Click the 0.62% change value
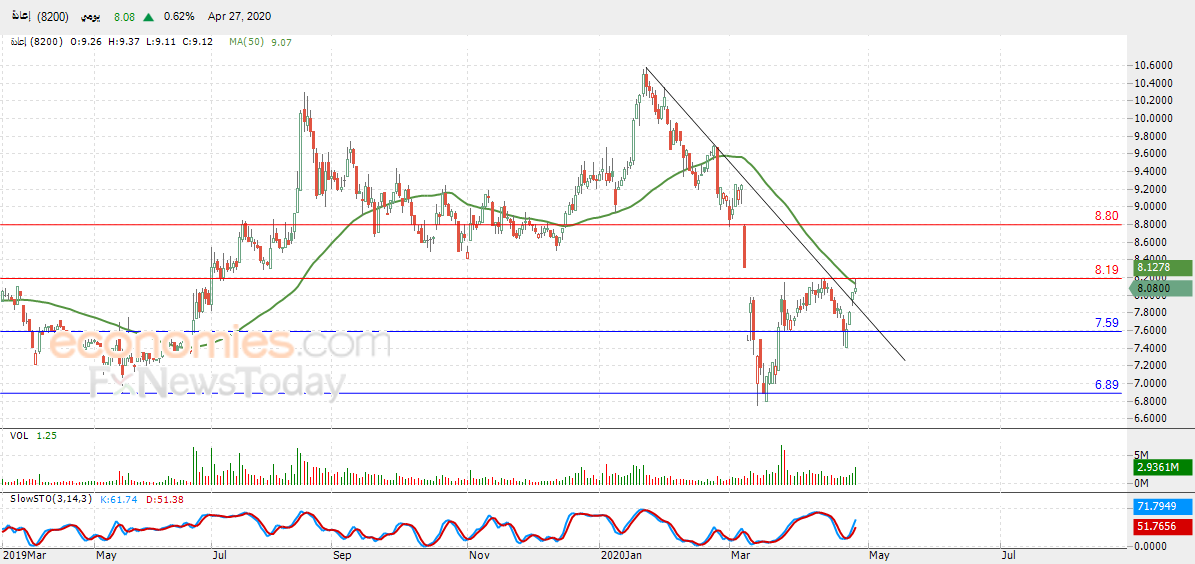The width and height of the screenshot is (1195, 564). (x=178, y=16)
